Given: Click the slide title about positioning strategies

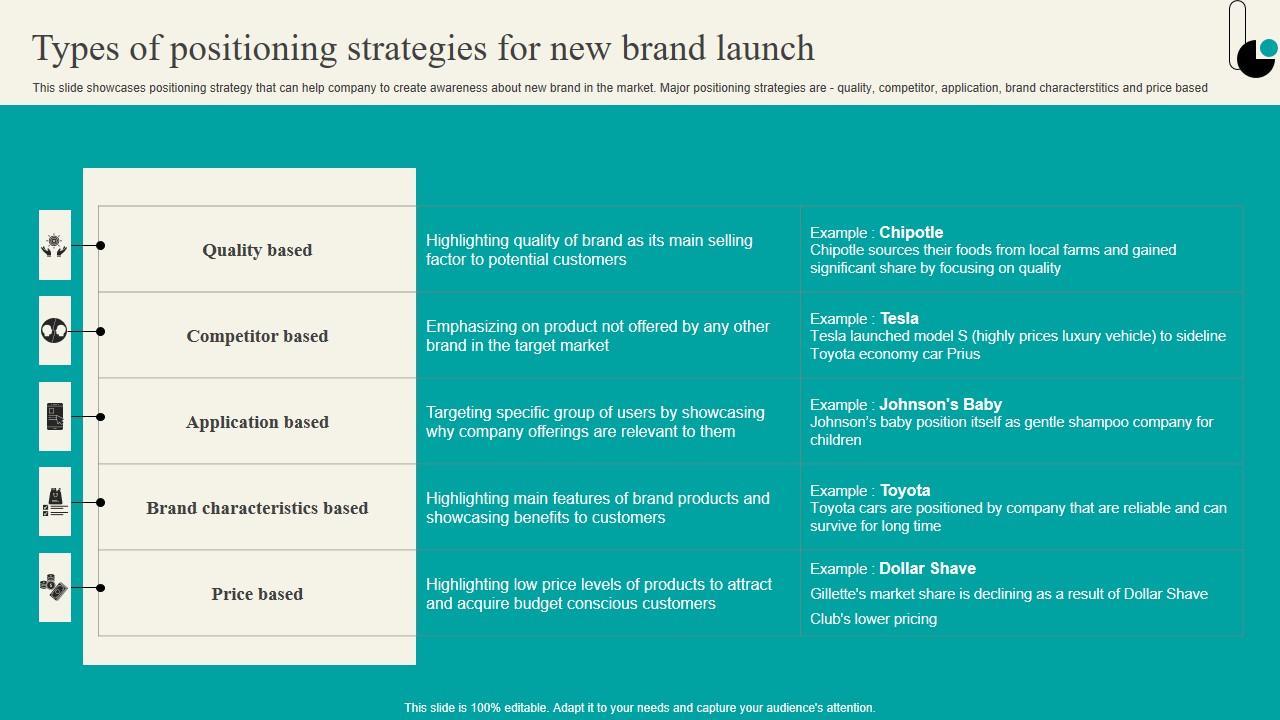Looking at the screenshot, I should 423,48.
